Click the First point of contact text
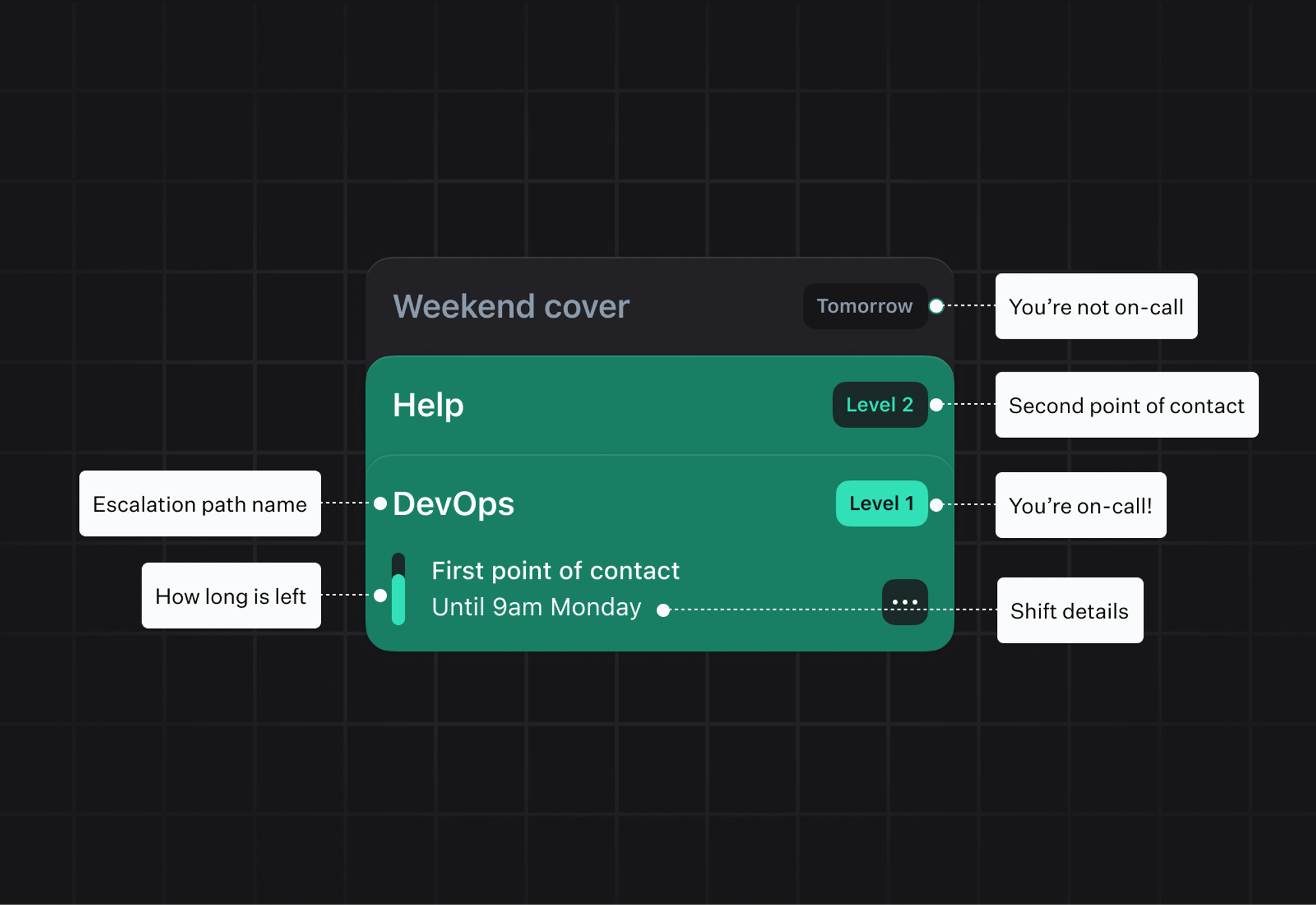Image resolution: width=1316 pixels, height=905 pixels. coord(555,571)
